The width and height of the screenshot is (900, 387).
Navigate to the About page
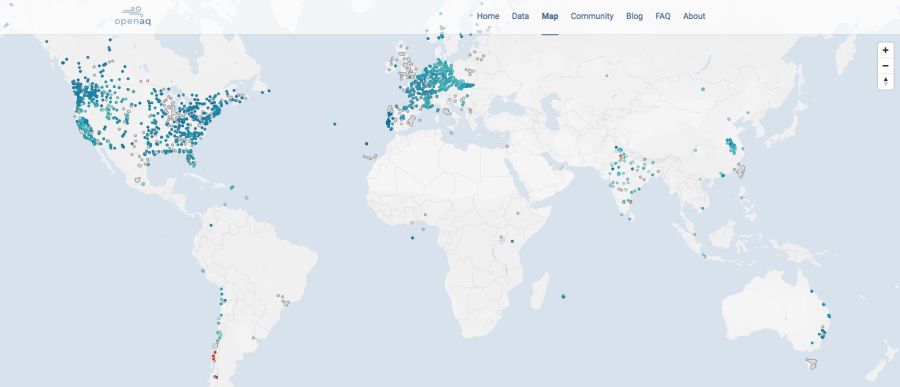click(x=694, y=16)
